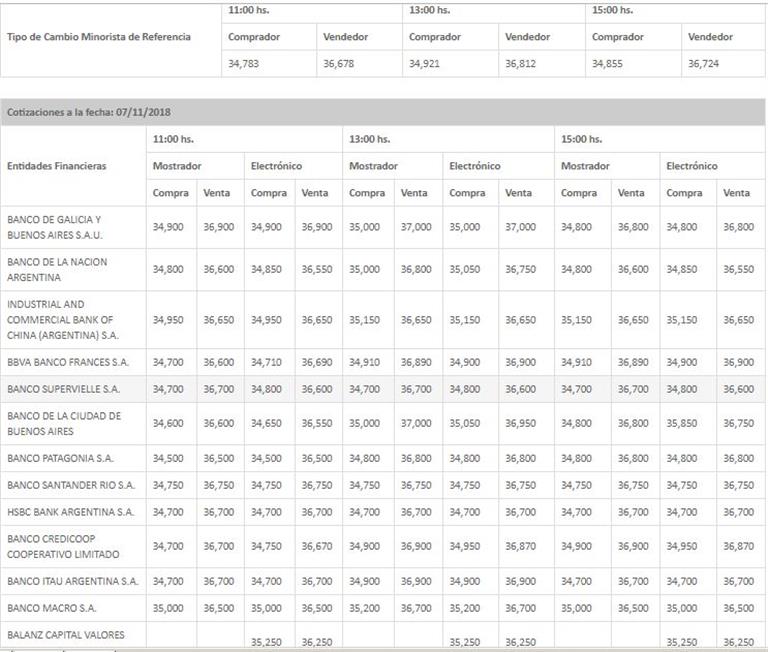Click the BANCO SUPERVIELLE S.A. row name

click(x=63, y=389)
